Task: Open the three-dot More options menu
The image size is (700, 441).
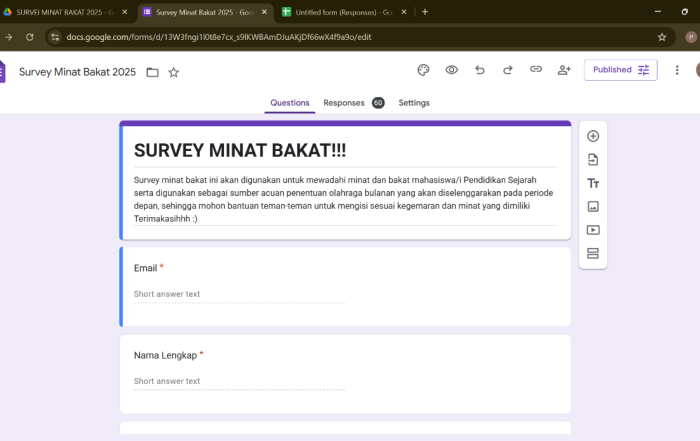Action: coord(677,70)
